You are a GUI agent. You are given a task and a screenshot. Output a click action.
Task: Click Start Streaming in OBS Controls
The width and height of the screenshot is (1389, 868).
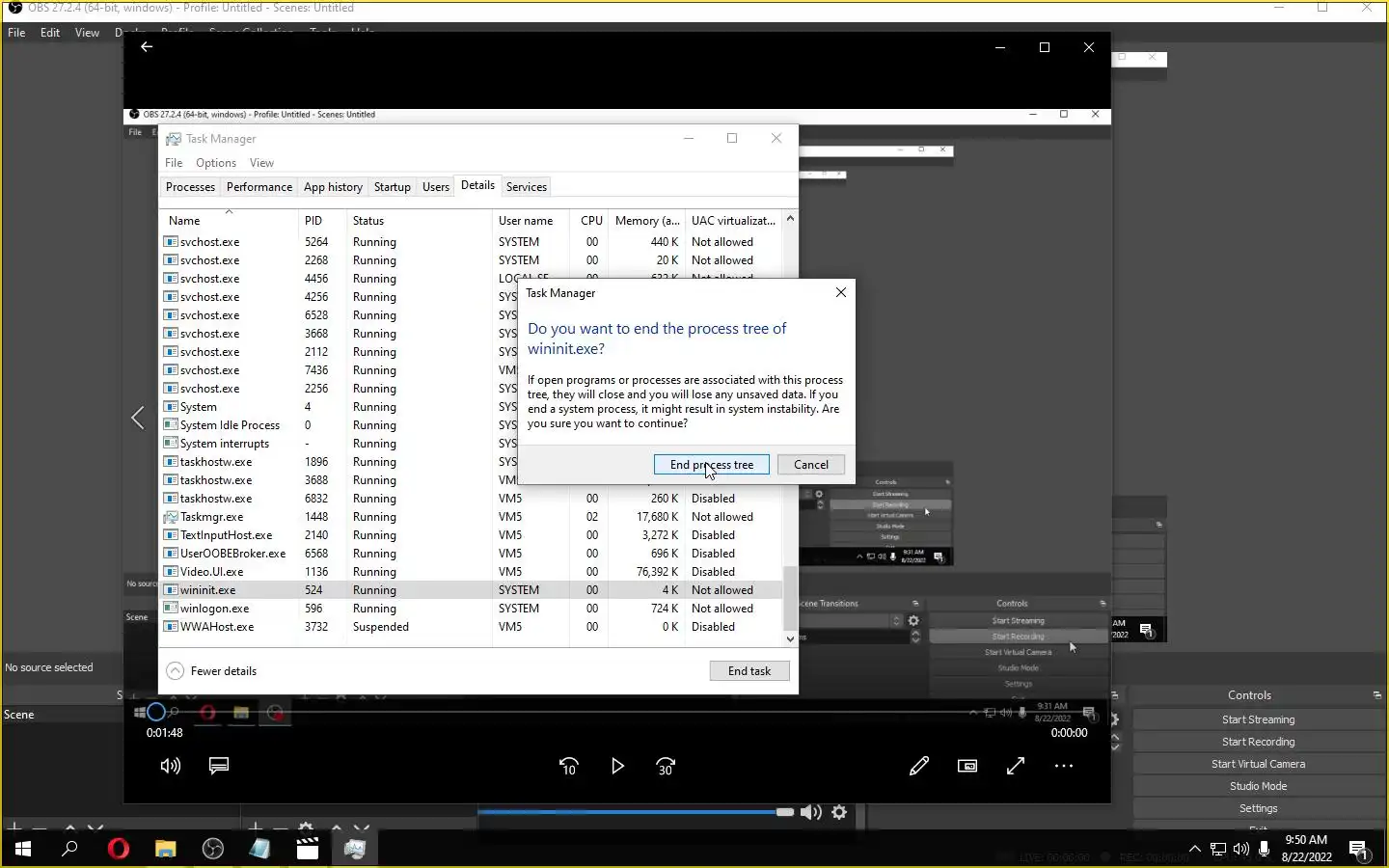(x=1258, y=719)
